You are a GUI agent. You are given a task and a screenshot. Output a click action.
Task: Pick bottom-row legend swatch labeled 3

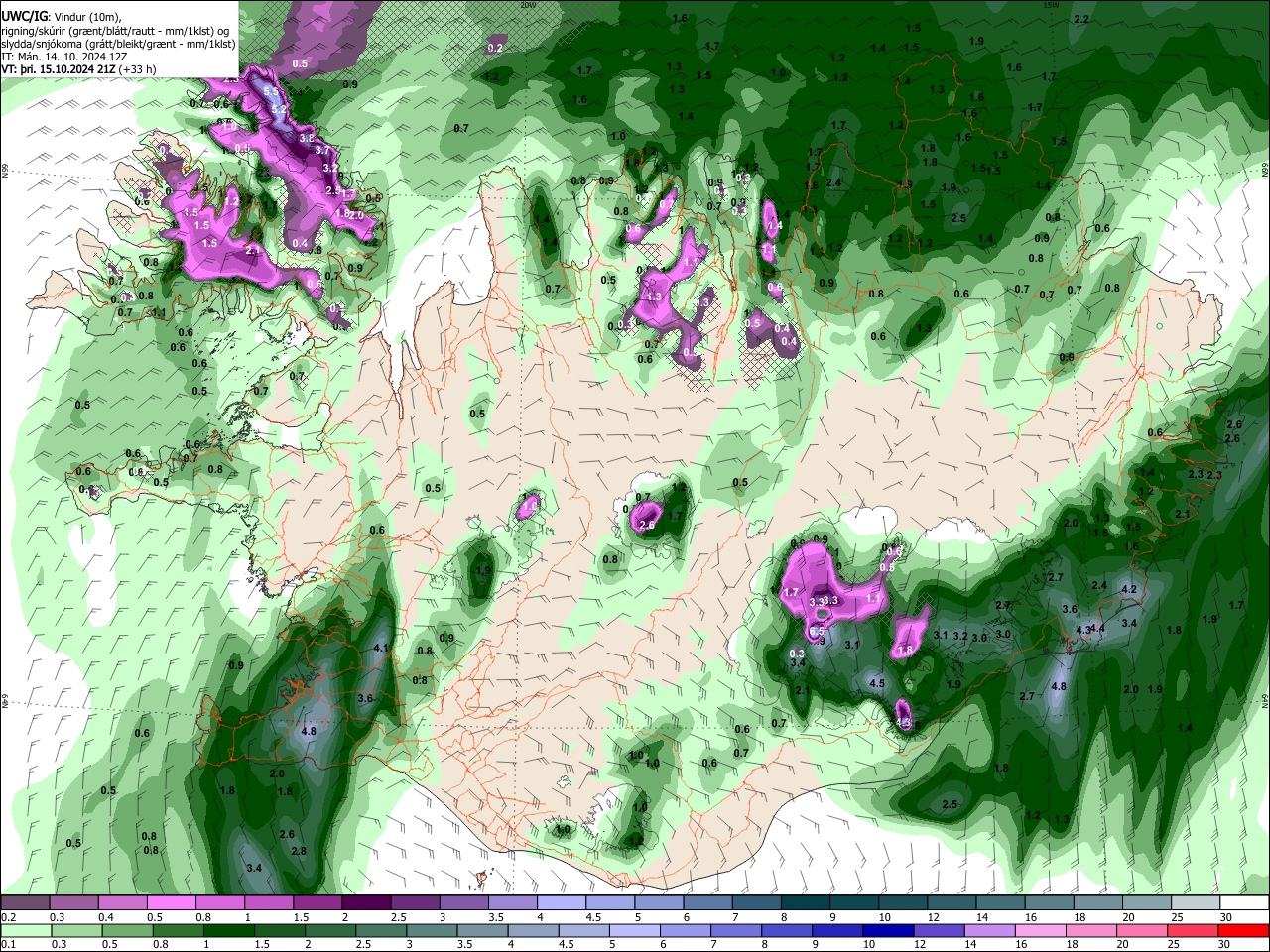tap(431, 930)
